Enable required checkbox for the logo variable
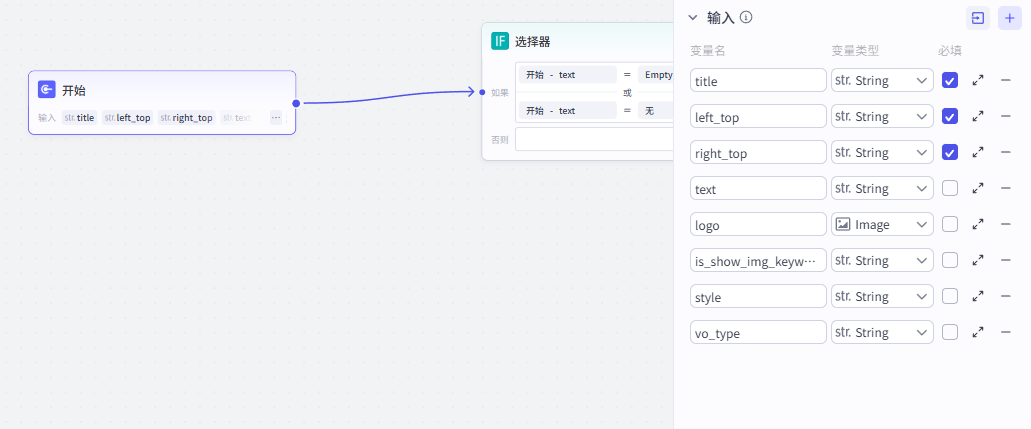This screenshot has height=429, width=1031. click(950, 225)
